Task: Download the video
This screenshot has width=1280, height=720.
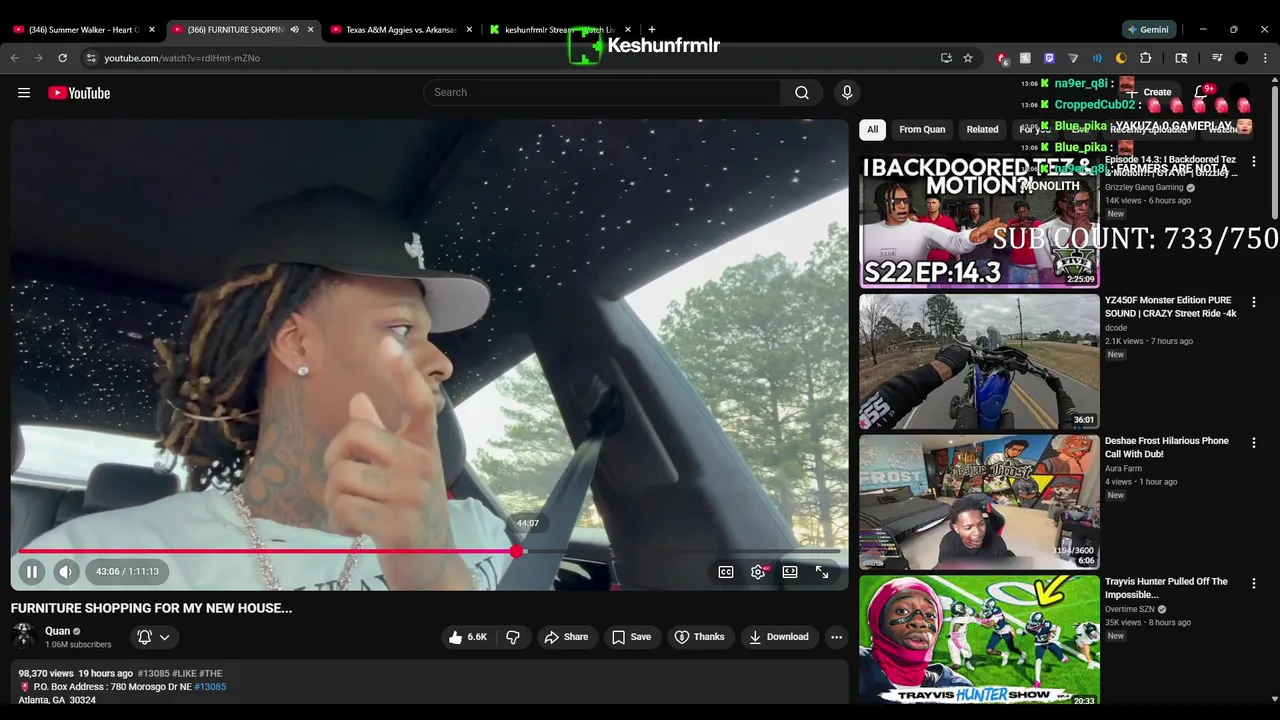Action: pyautogui.click(x=778, y=637)
